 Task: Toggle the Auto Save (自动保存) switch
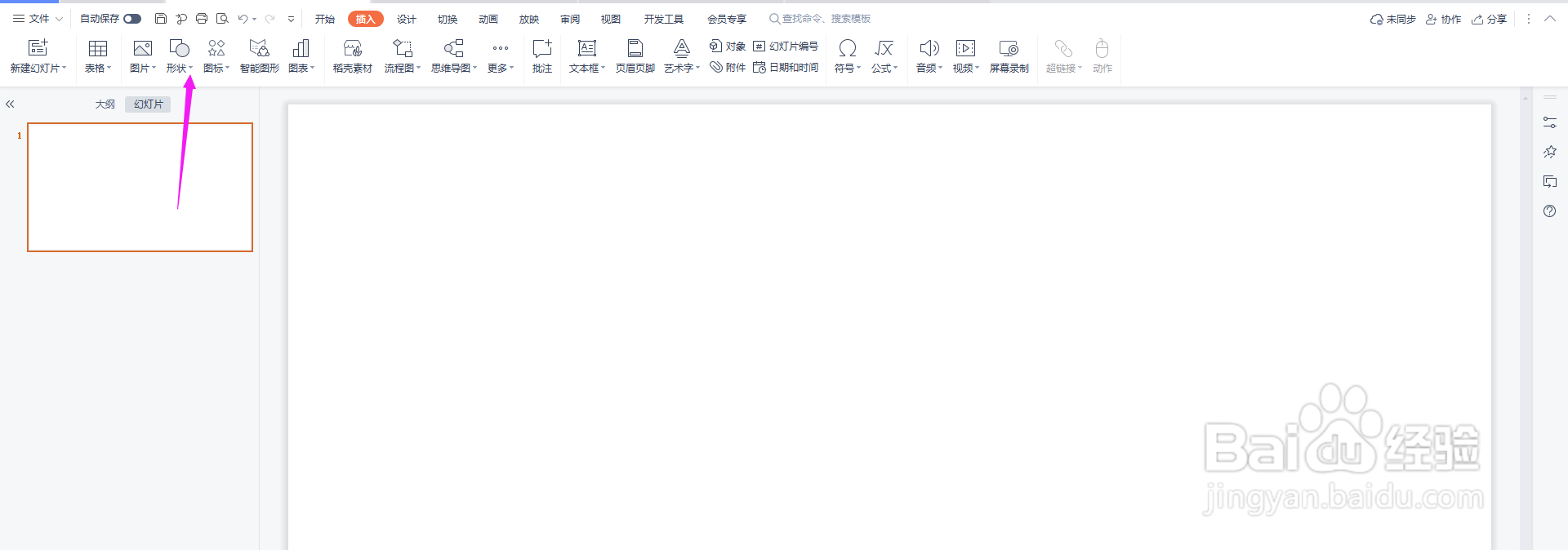click(x=132, y=19)
